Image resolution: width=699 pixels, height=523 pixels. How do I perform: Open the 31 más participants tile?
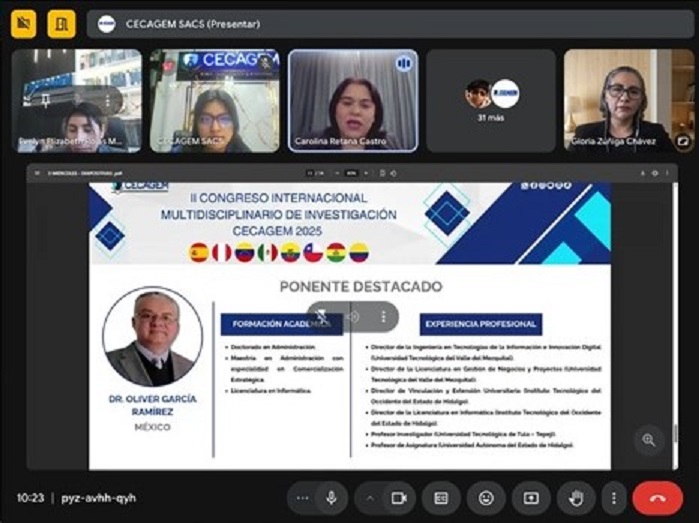491,100
